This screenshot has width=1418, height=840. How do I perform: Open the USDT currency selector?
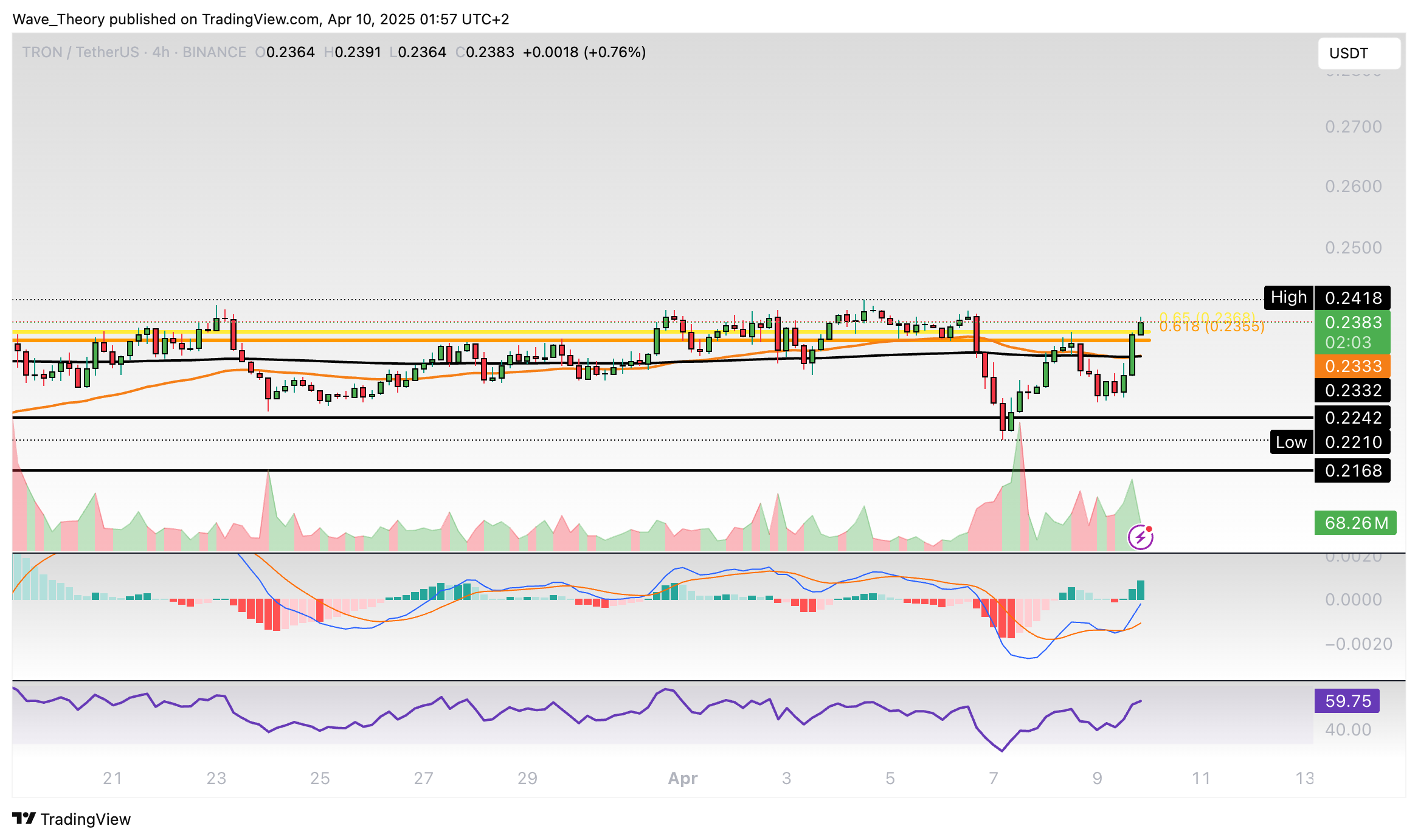(1359, 53)
